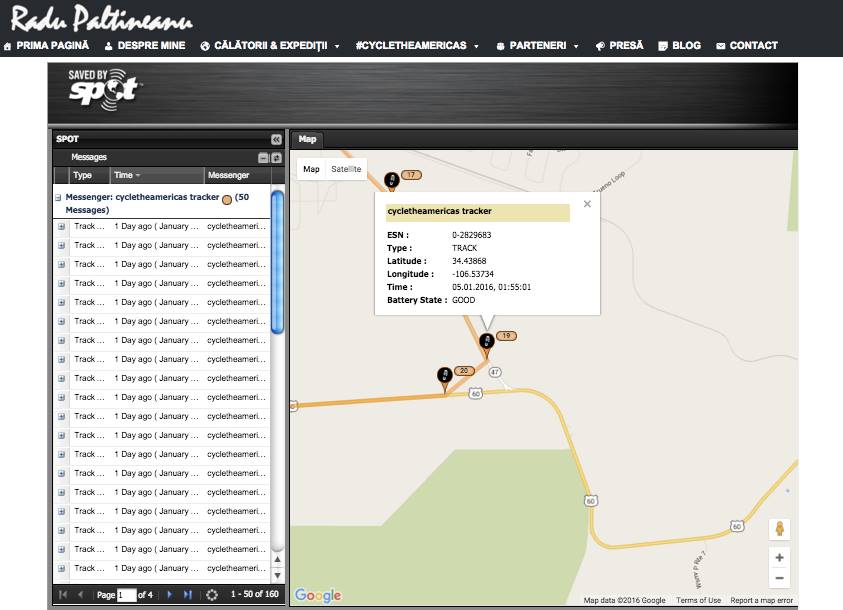The width and height of the screenshot is (843, 610).
Task: Collapse the cycletheamericas tracker message group
Action: coord(58,198)
